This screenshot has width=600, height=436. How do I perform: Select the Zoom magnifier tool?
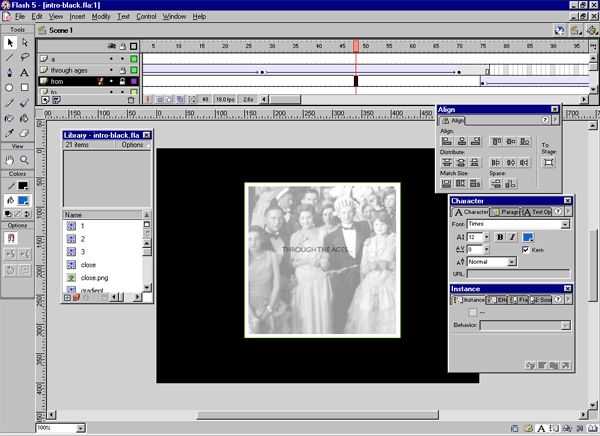[x=25, y=159]
